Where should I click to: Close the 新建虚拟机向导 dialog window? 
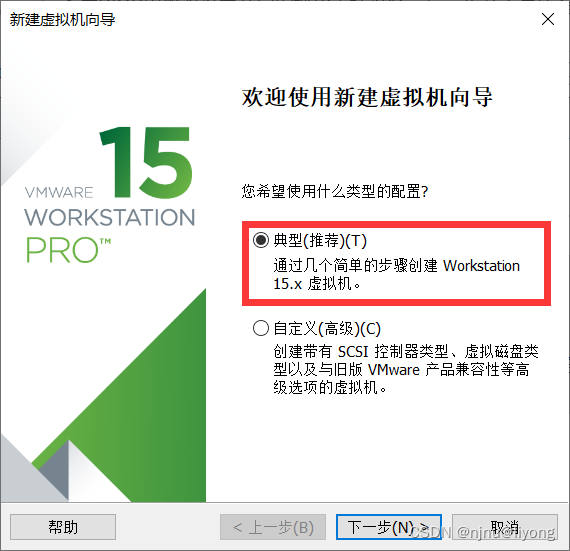coord(547,19)
